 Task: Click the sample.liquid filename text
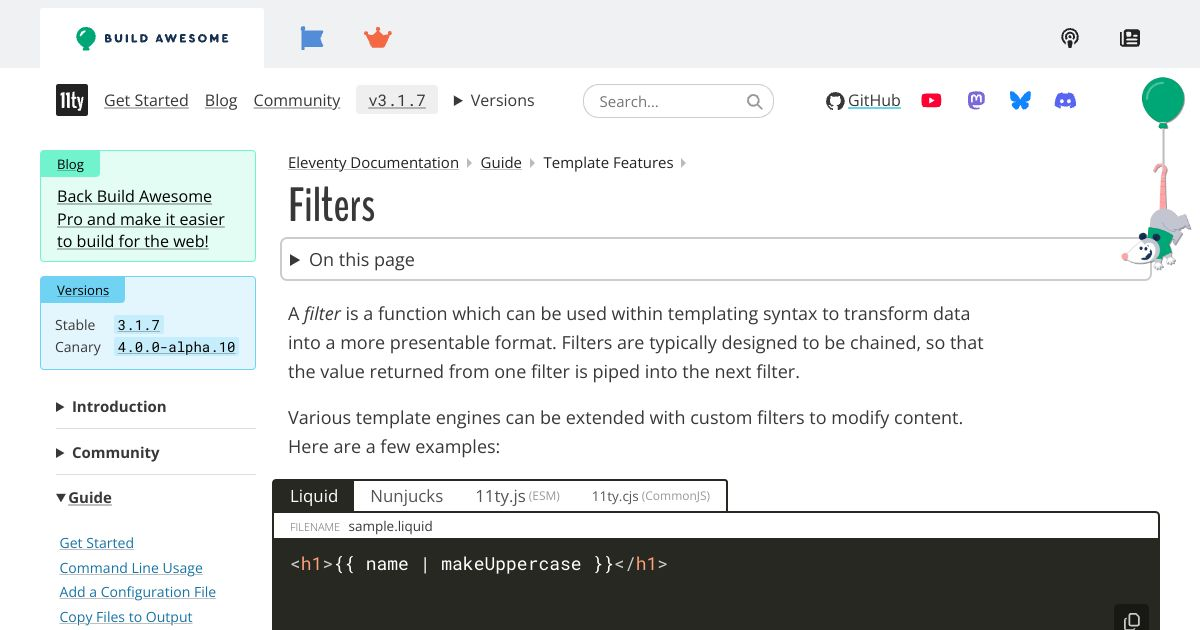(390, 526)
